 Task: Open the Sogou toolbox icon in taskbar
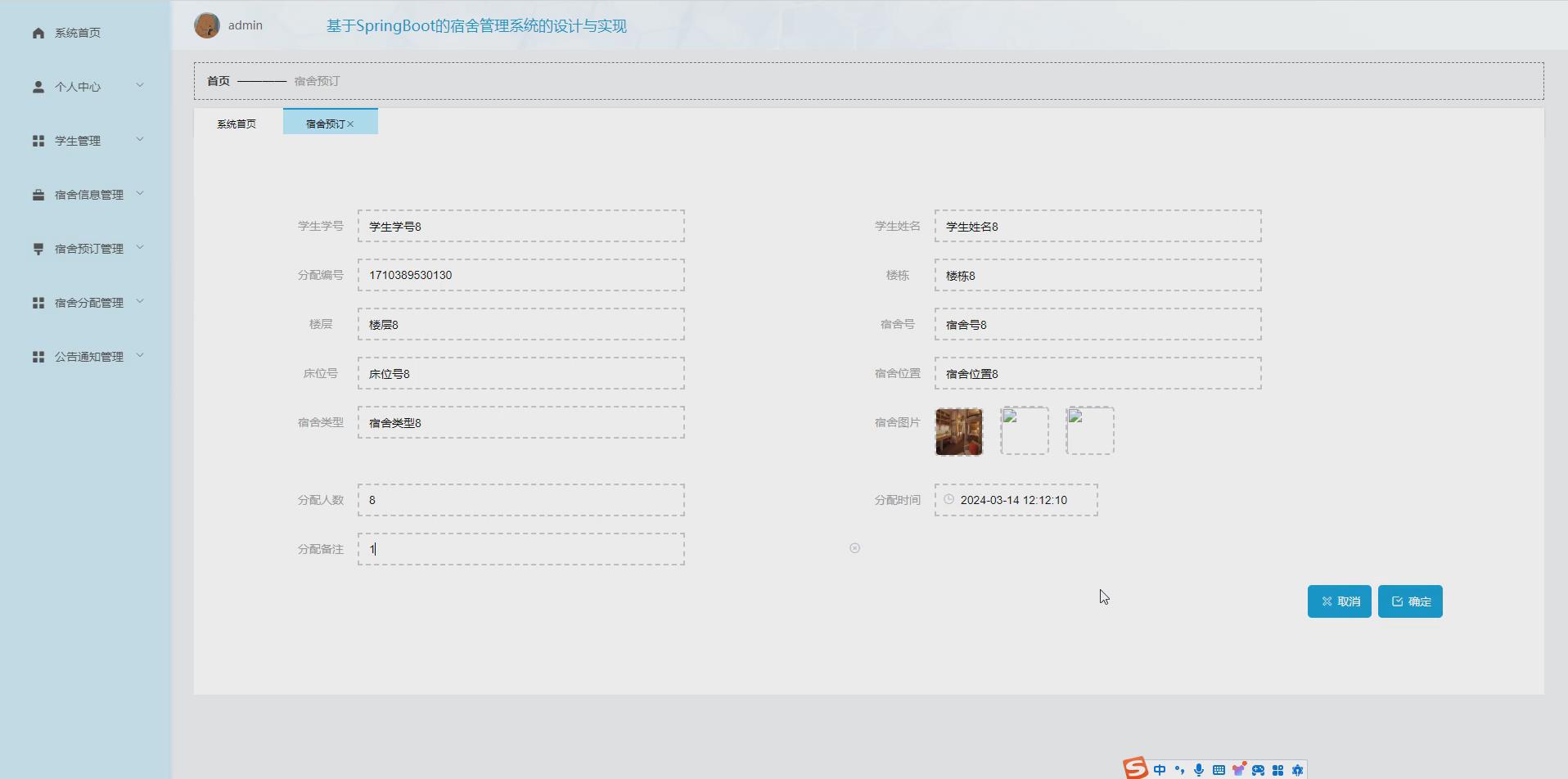click(1277, 768)
